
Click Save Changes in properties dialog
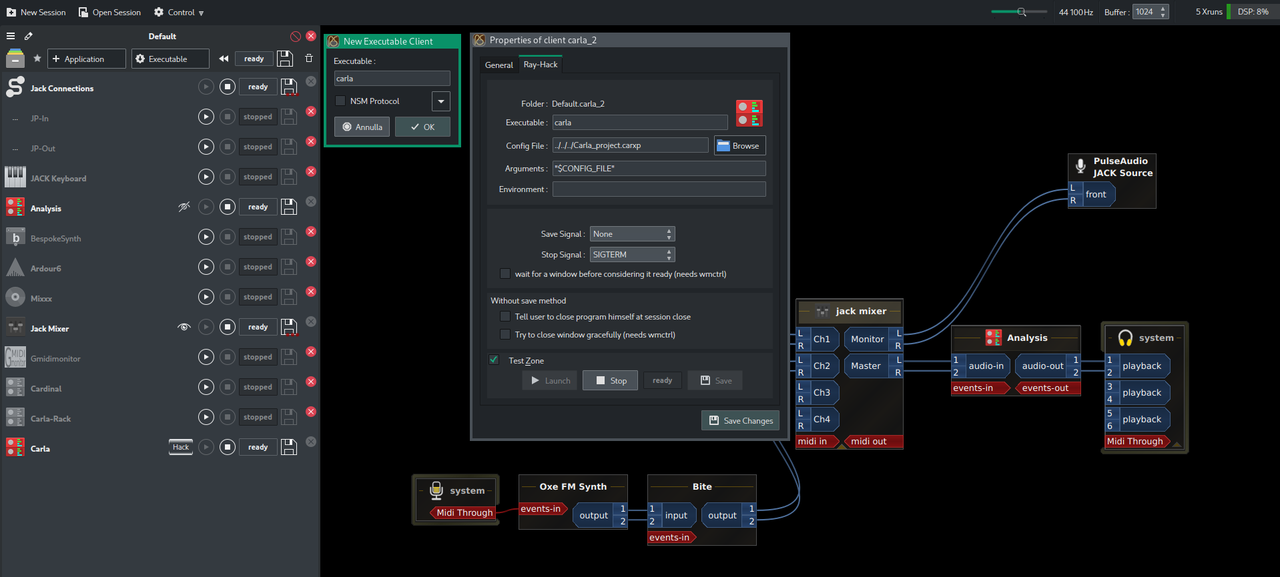pyautogui.click(x=740, y=420)
